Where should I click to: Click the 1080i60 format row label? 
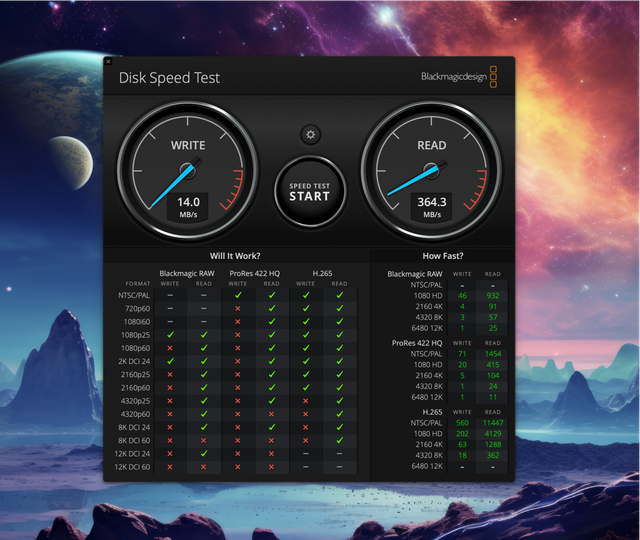tap(137, 322)
